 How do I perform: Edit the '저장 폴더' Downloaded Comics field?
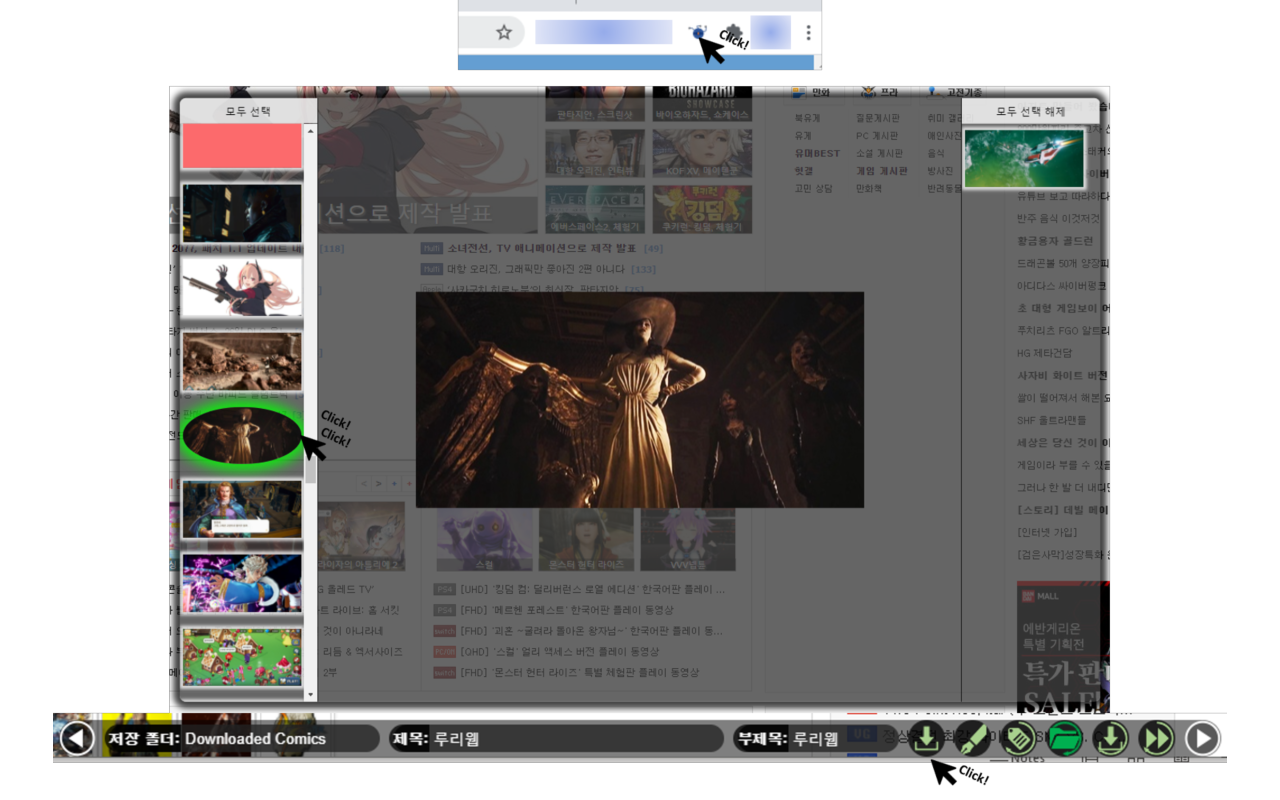point(241,739)
